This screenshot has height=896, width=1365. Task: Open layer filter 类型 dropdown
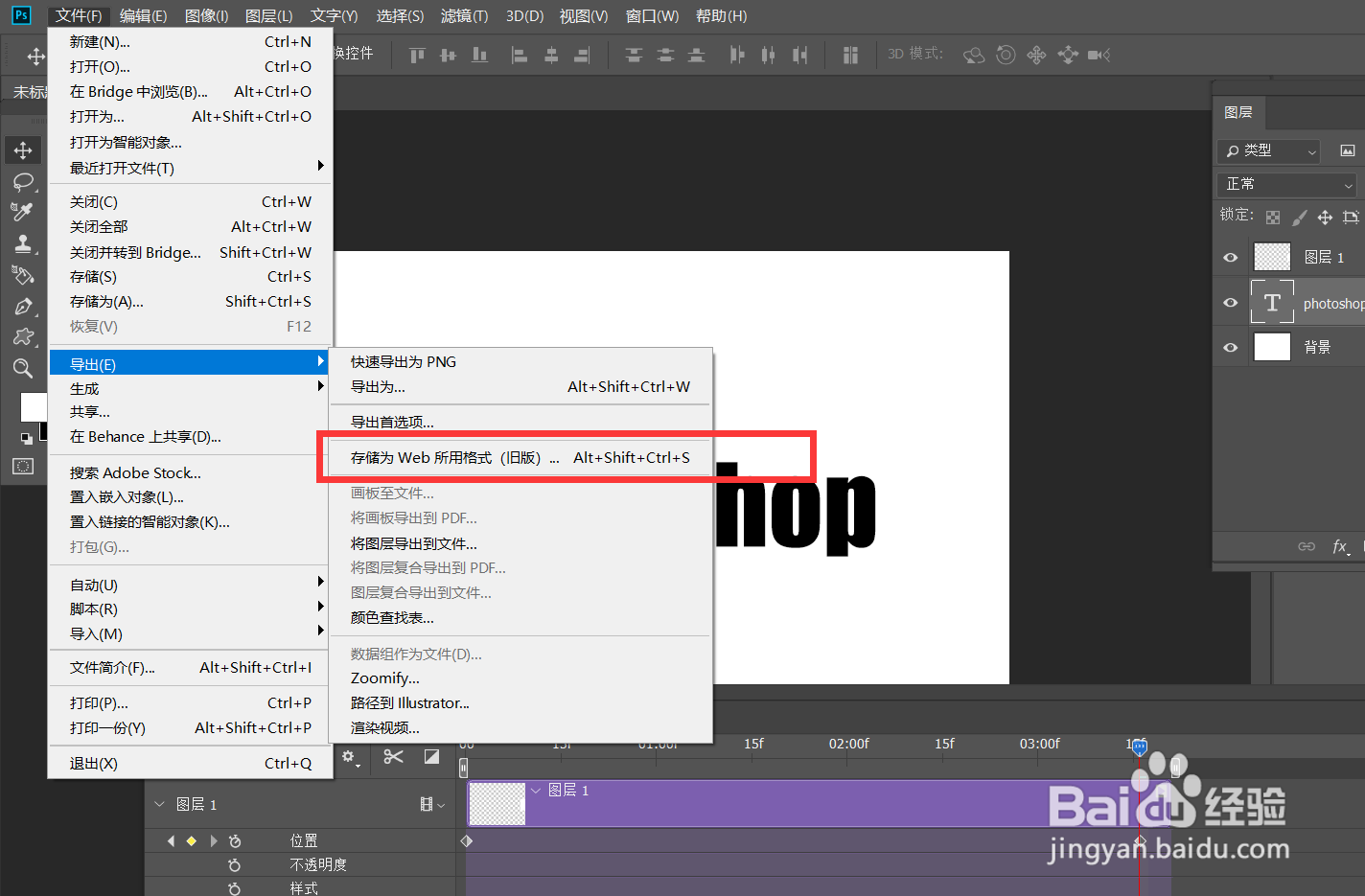click(x=1269, y=151)
